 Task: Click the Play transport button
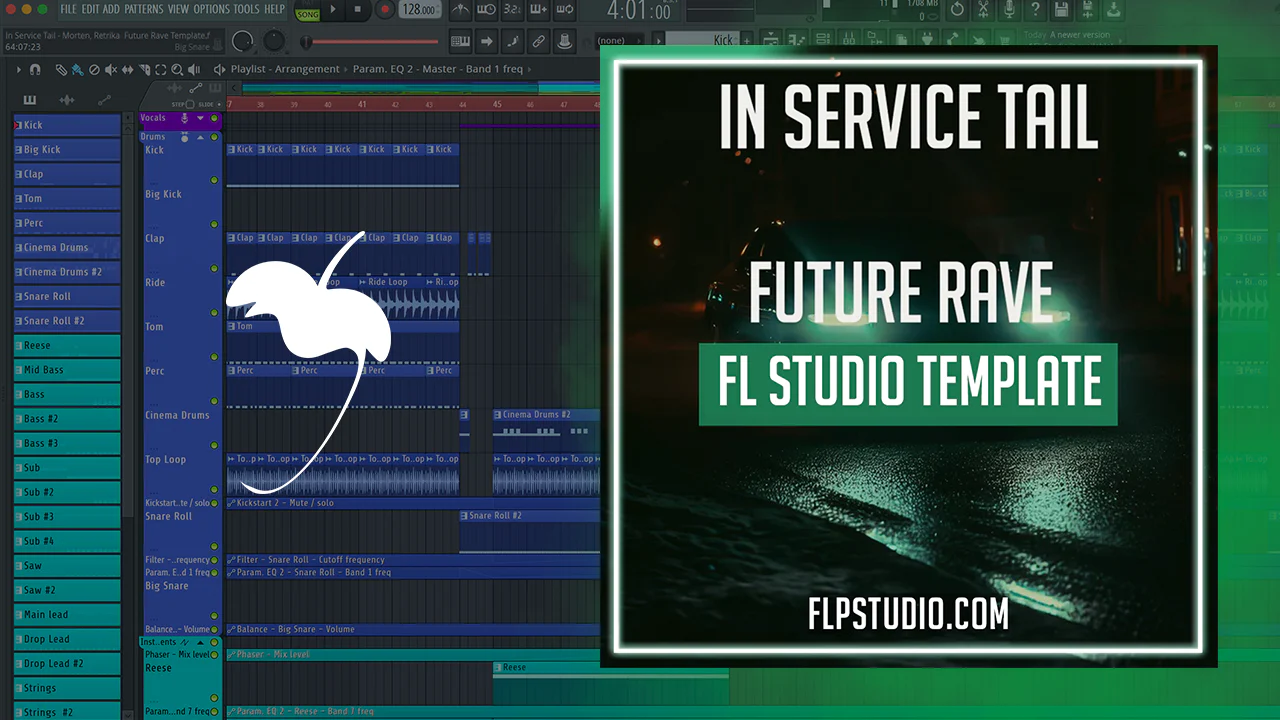coord(333,9)
